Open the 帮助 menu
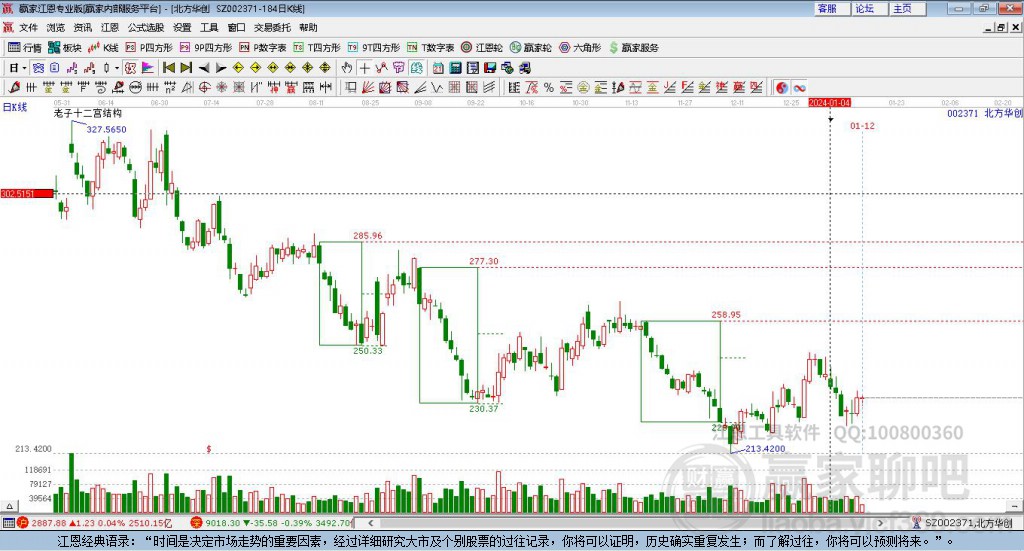 (x=308, y=27)
